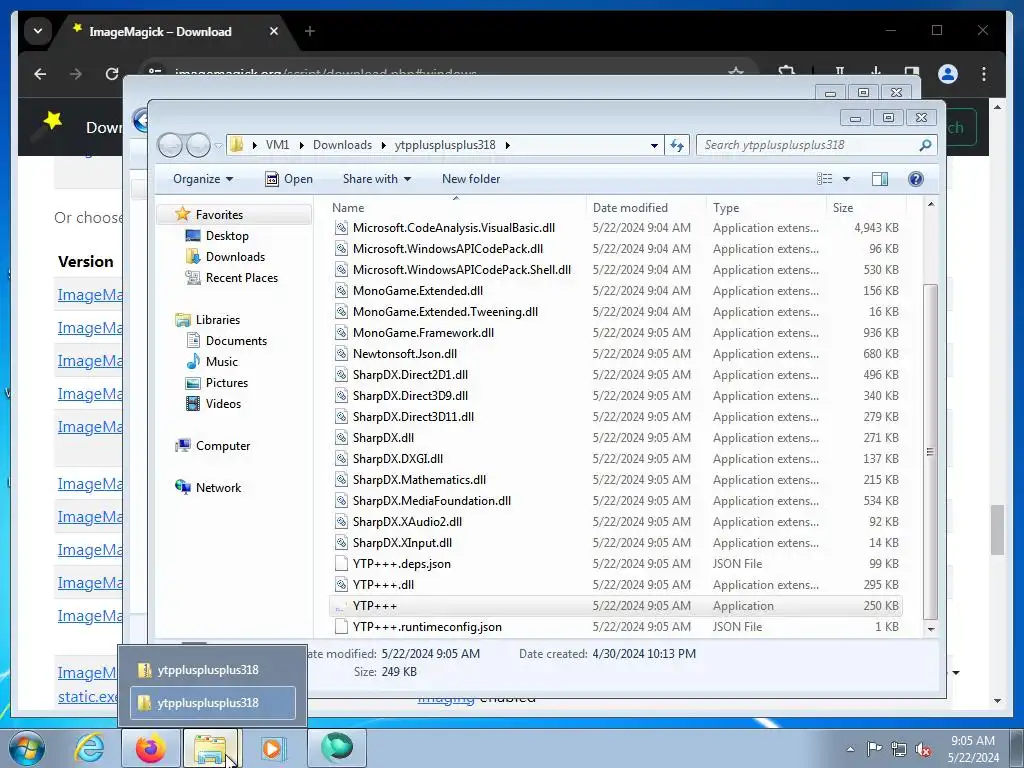Create a New folder
Image resolution: width=1024 pixels, height=768 pixels.
pos(471,179)
